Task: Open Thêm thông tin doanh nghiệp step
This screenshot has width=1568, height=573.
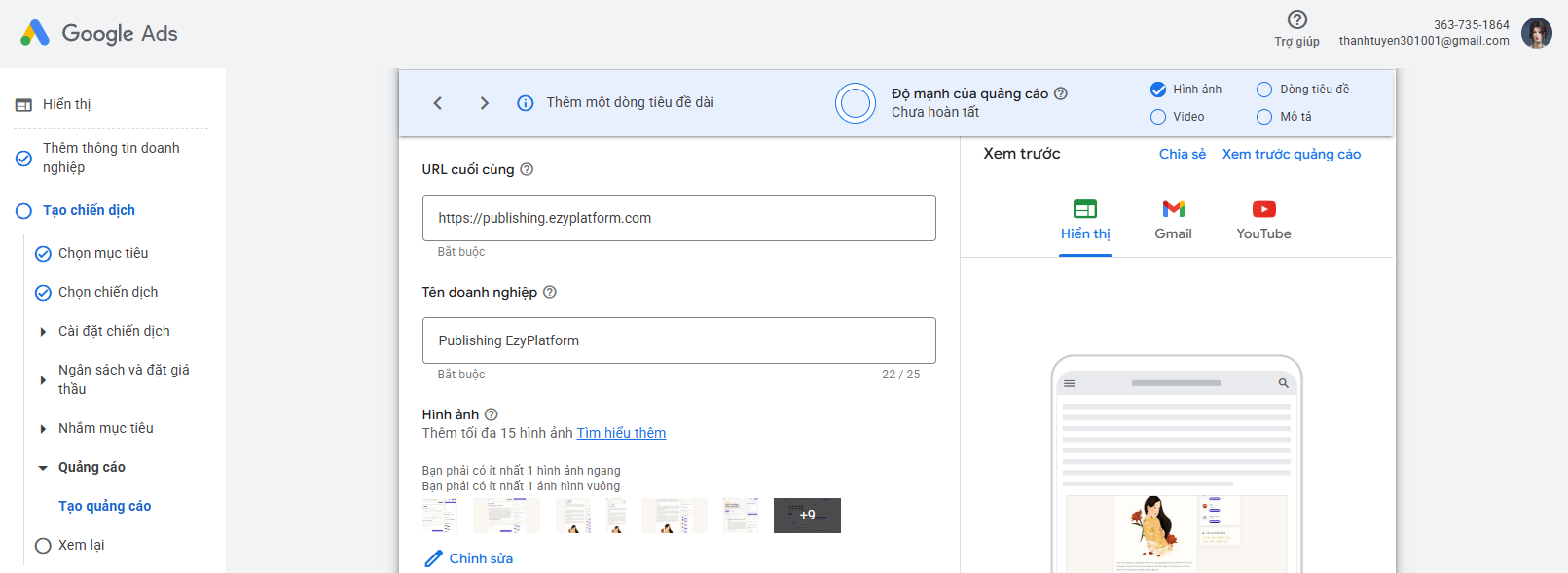Action: pos(111,158)
